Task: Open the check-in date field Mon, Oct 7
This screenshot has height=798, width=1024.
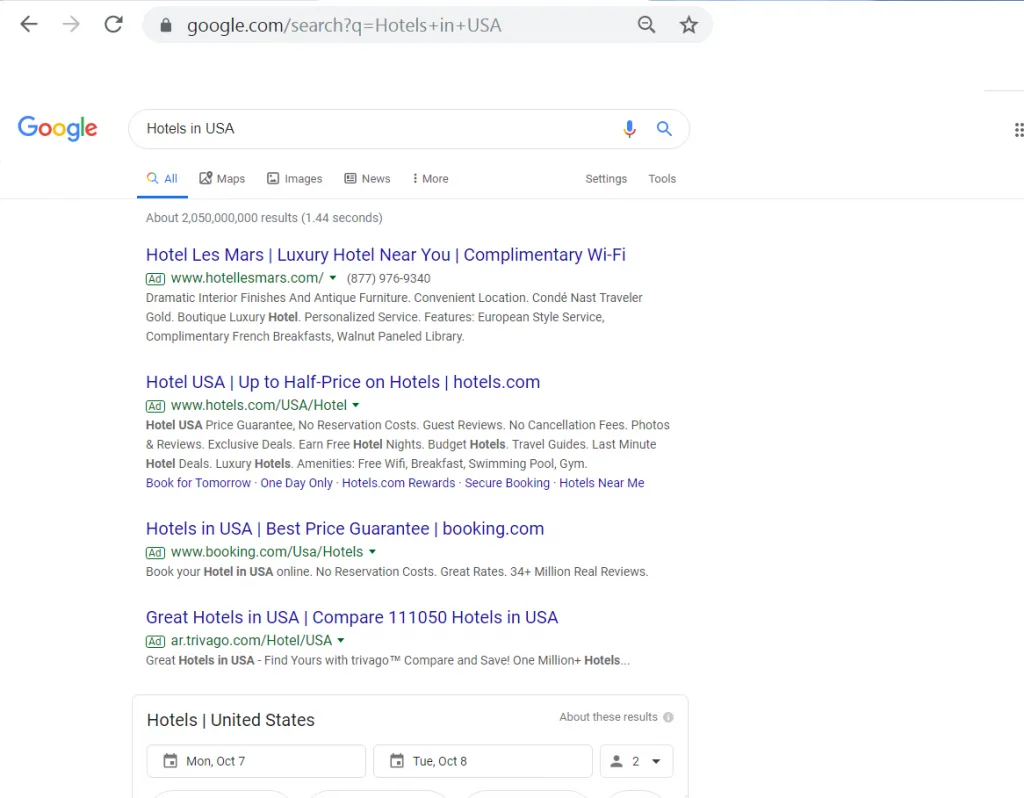Action: [256, 761]
